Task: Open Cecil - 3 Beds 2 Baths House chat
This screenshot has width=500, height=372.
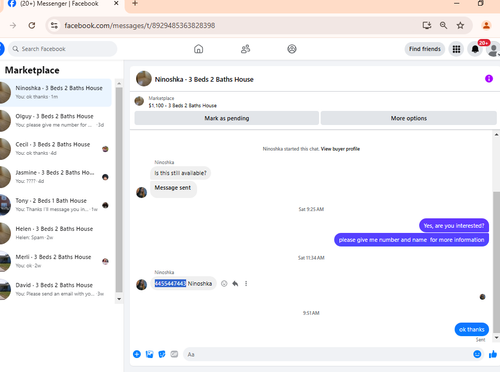Action: pyautogui.click(x=56, y=149)
